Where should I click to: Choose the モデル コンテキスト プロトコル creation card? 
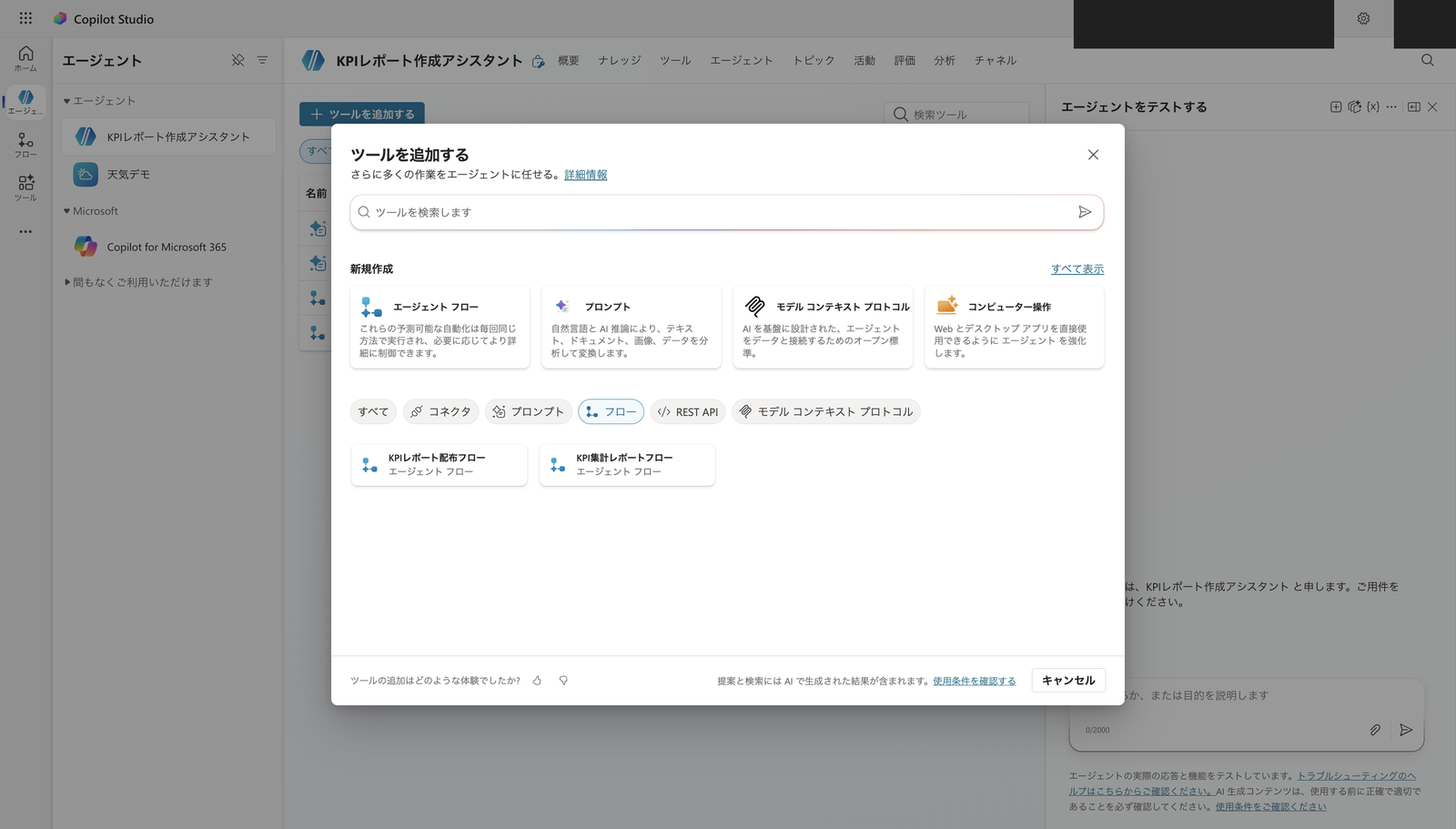[823, 328]
